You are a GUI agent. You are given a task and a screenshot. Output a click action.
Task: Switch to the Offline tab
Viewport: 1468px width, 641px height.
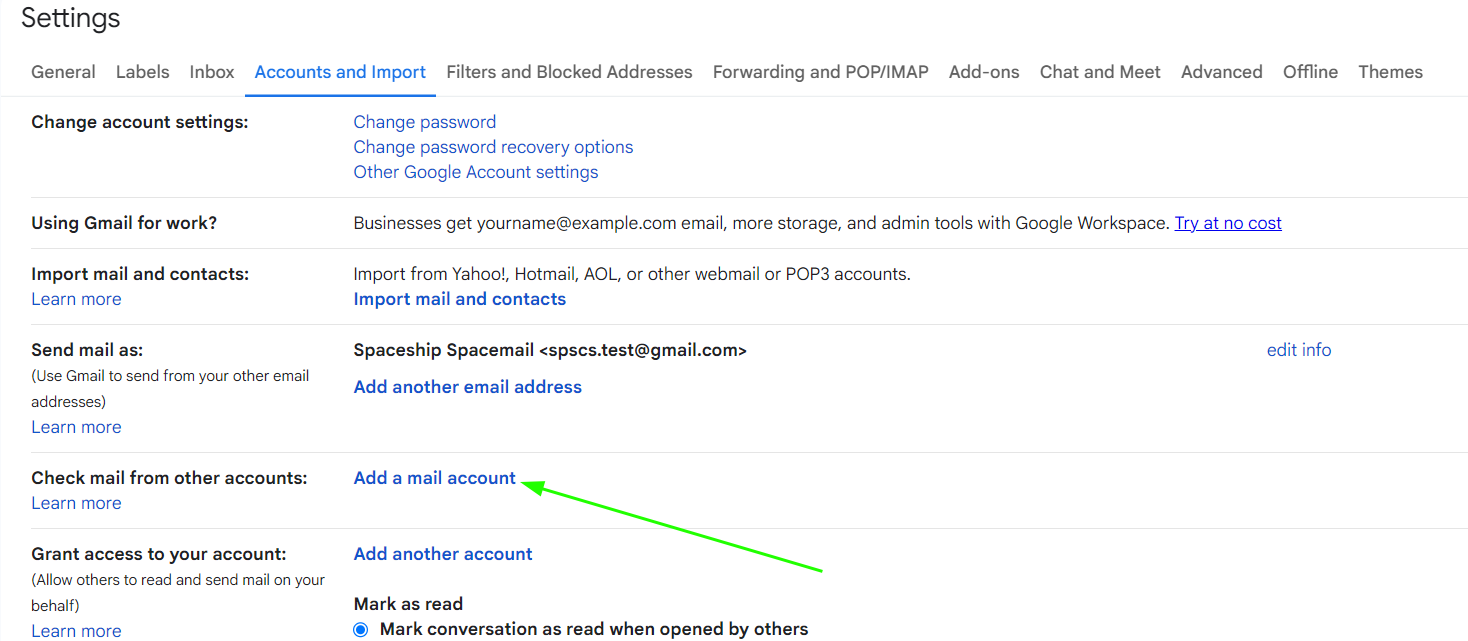(x=1310, y=71)
